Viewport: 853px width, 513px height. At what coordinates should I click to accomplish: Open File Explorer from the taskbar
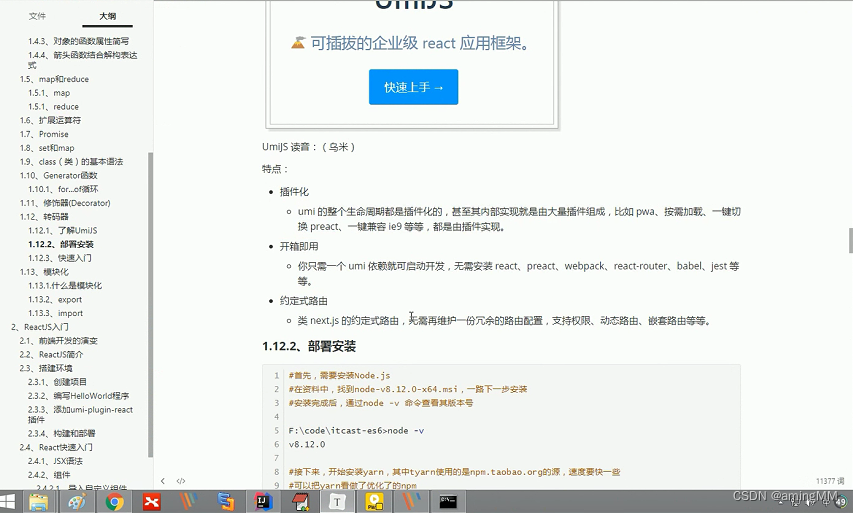click(x=39, y=502)
